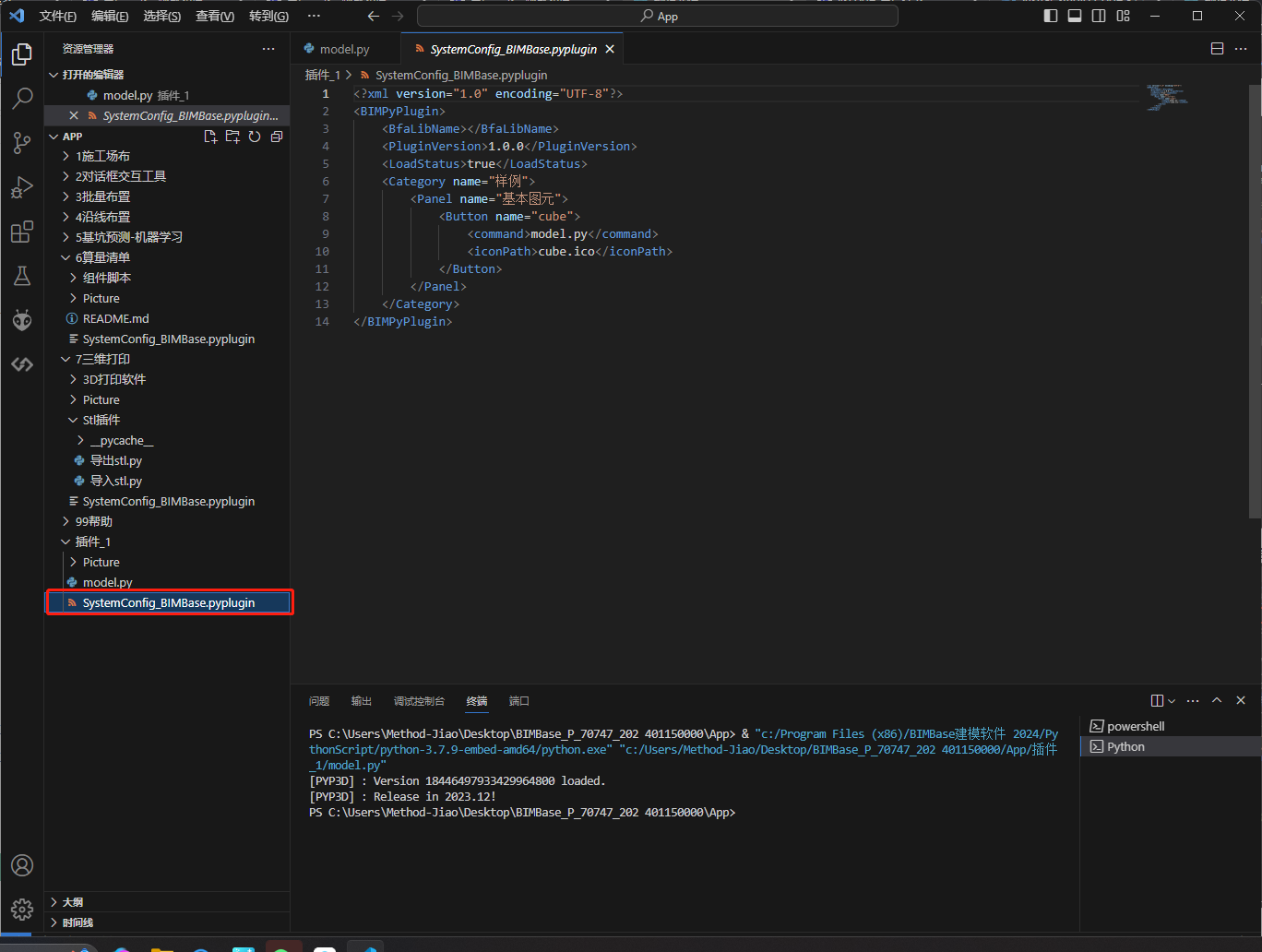Switch to the model.py editor tab

click(x=344, y=49)
